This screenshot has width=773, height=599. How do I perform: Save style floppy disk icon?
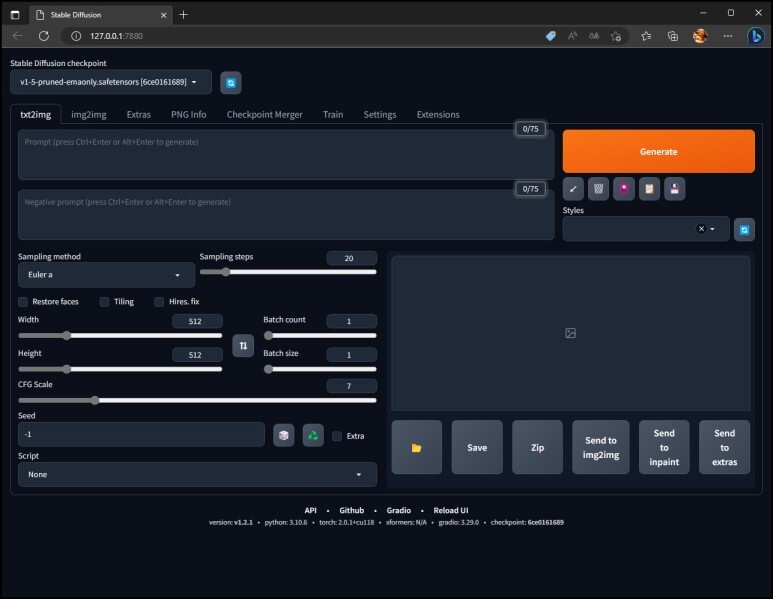[674, 189]
